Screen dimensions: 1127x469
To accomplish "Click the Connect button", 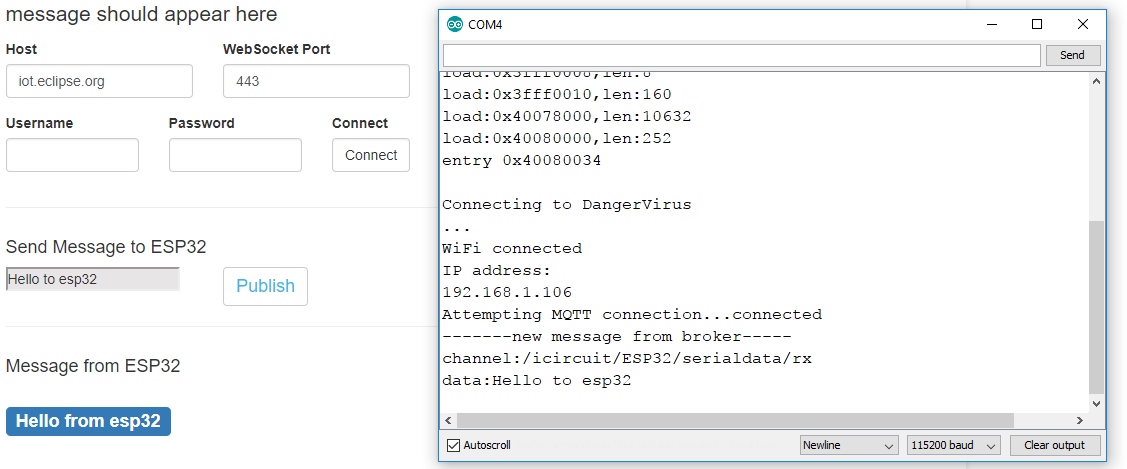I will [371, 155].
